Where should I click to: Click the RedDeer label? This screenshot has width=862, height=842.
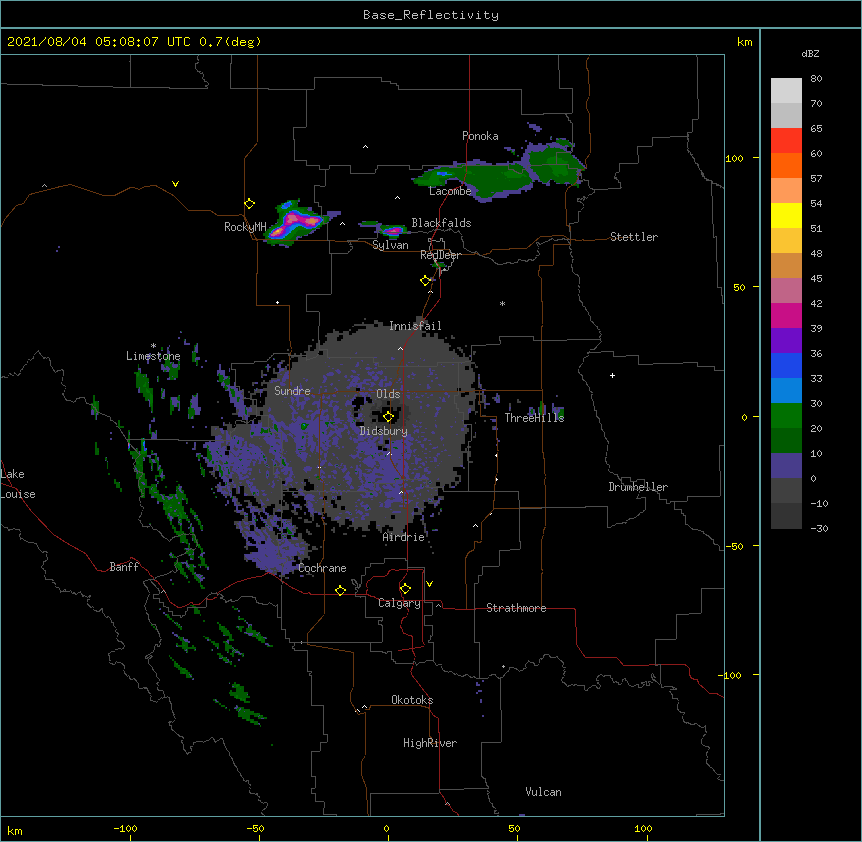(440, 255)
